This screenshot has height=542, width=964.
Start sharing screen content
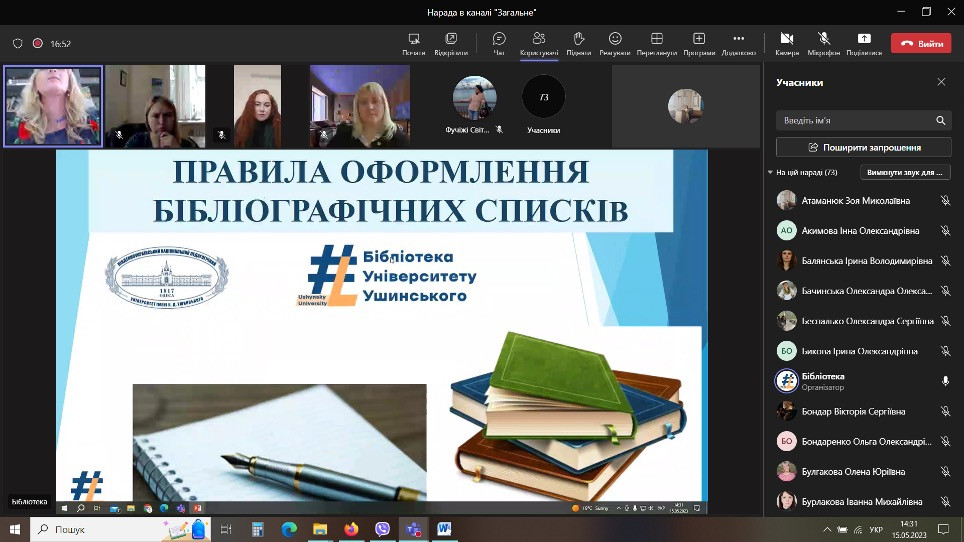(864, 39)
